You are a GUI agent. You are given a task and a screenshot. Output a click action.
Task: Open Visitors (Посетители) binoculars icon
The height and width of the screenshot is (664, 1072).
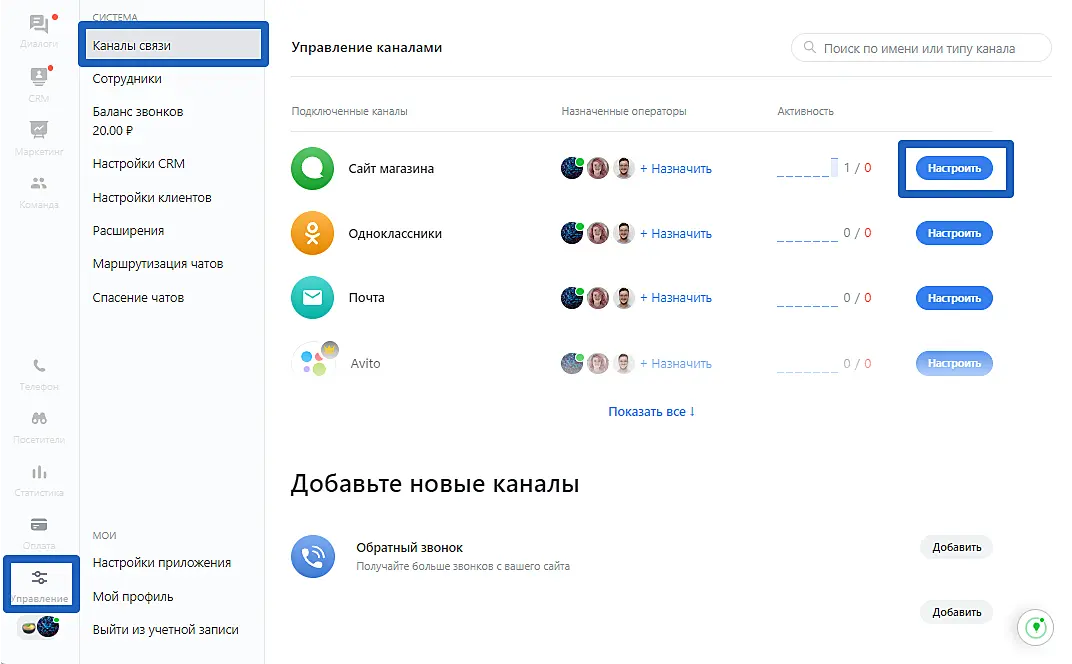(x=39, y=419)
